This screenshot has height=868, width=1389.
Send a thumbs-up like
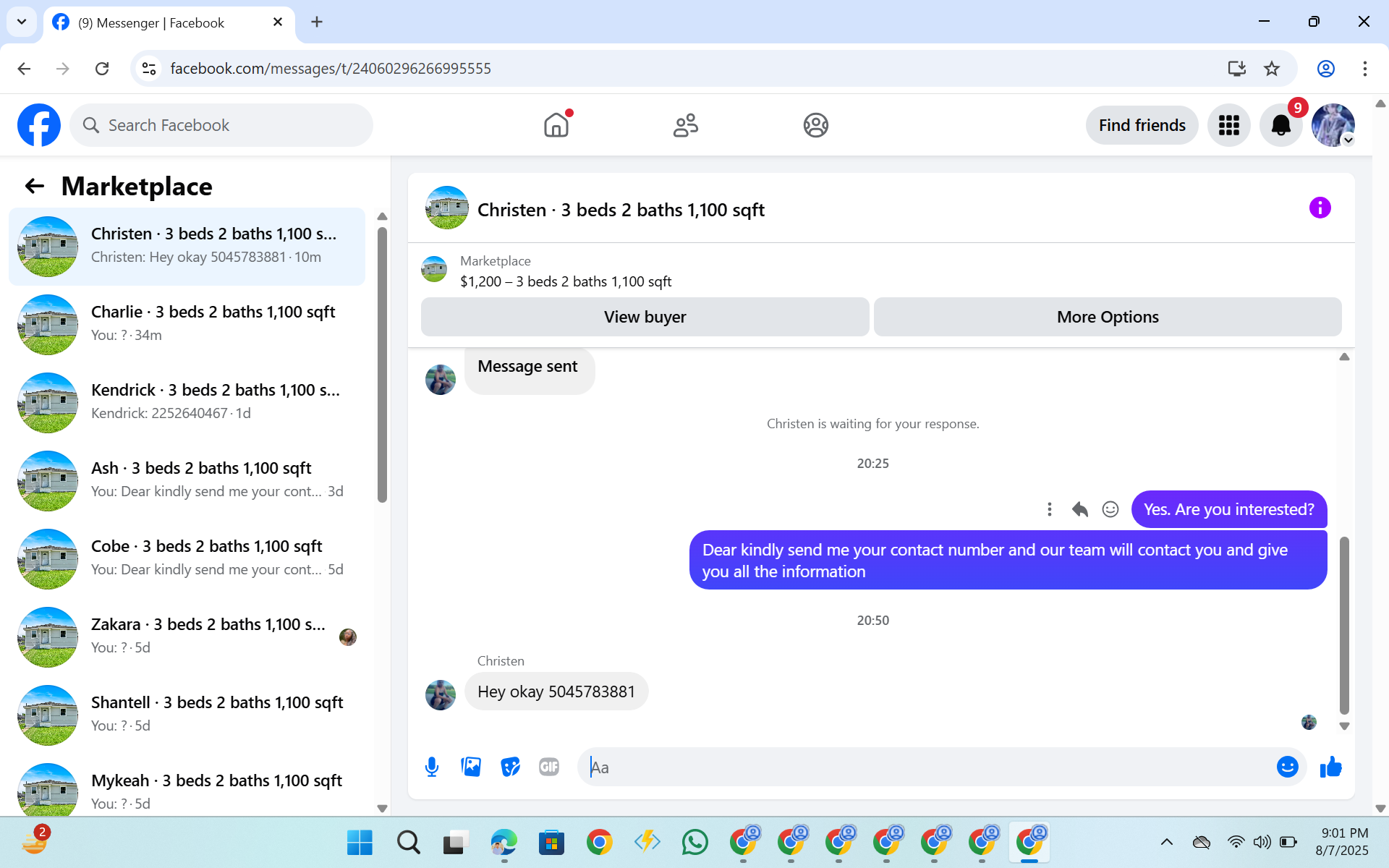coord(1331,767)
